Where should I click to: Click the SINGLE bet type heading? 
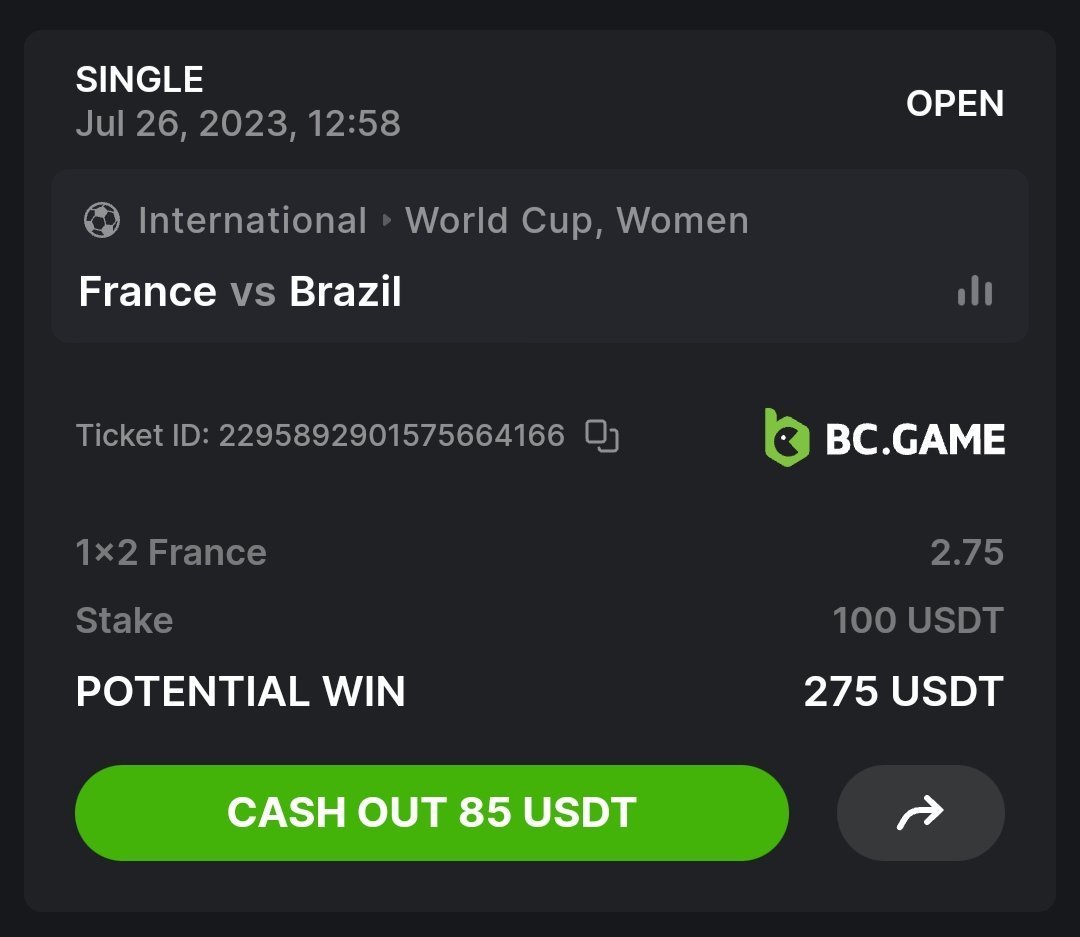139,79
